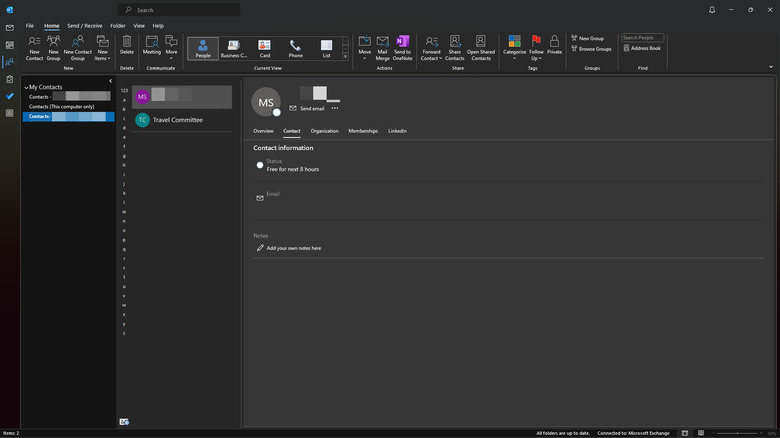Click the Send to OneNote icon
Viewport: 780px width, 438px height.
point(402,43)
